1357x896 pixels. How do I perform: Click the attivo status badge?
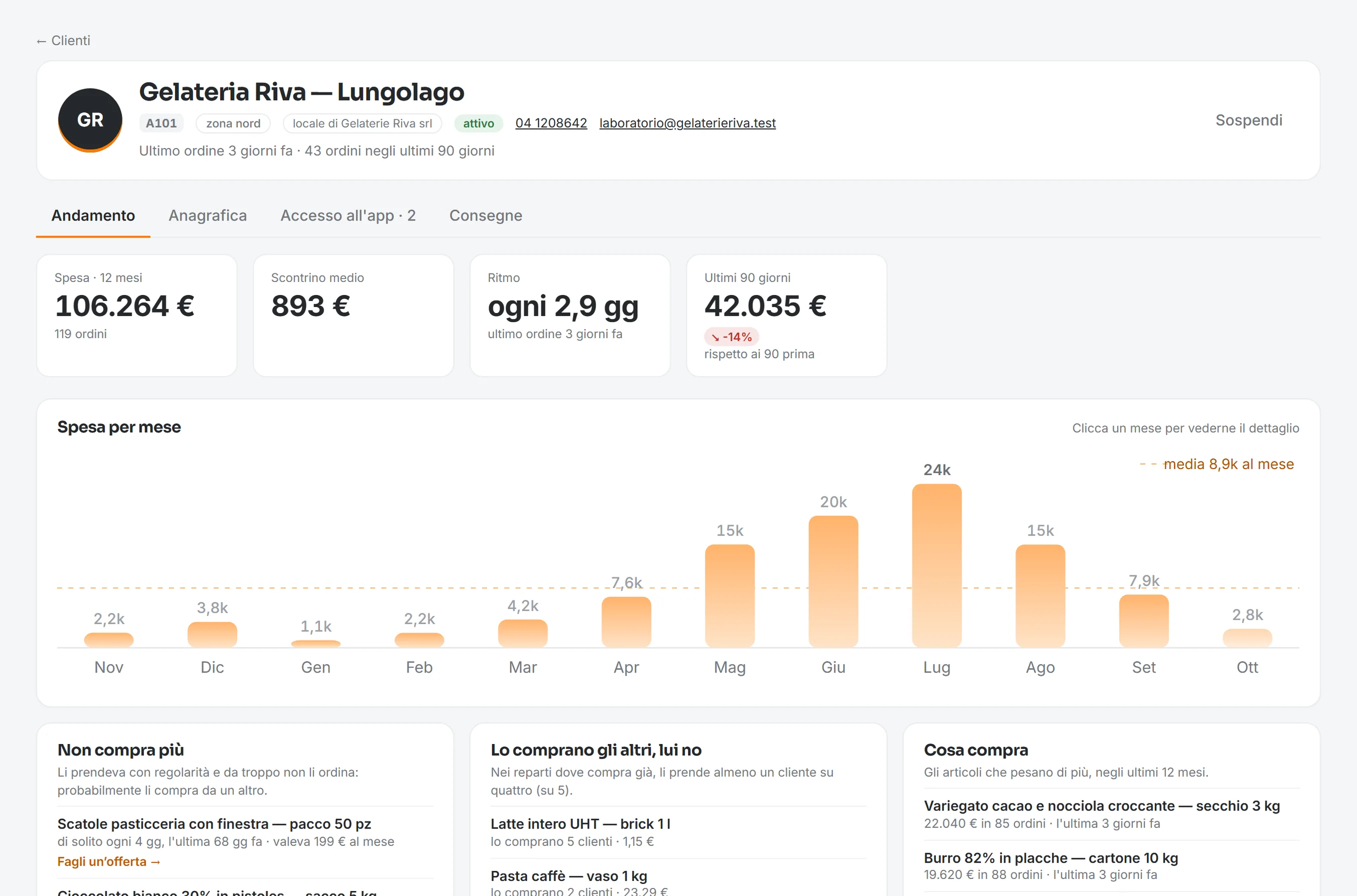tap(478, 123)
